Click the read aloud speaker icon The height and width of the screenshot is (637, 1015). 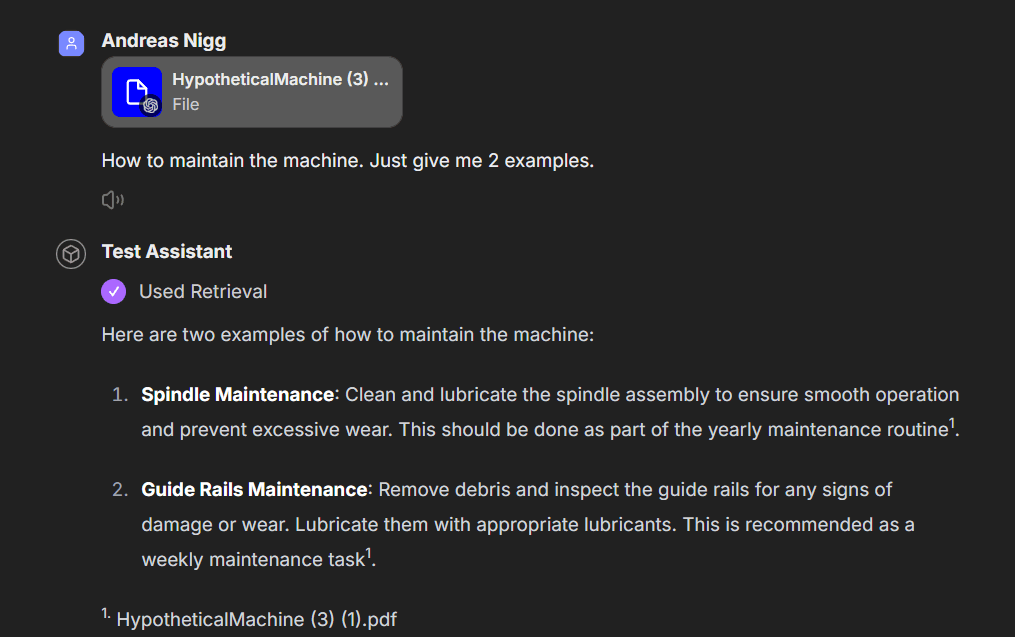coord(112,200)
